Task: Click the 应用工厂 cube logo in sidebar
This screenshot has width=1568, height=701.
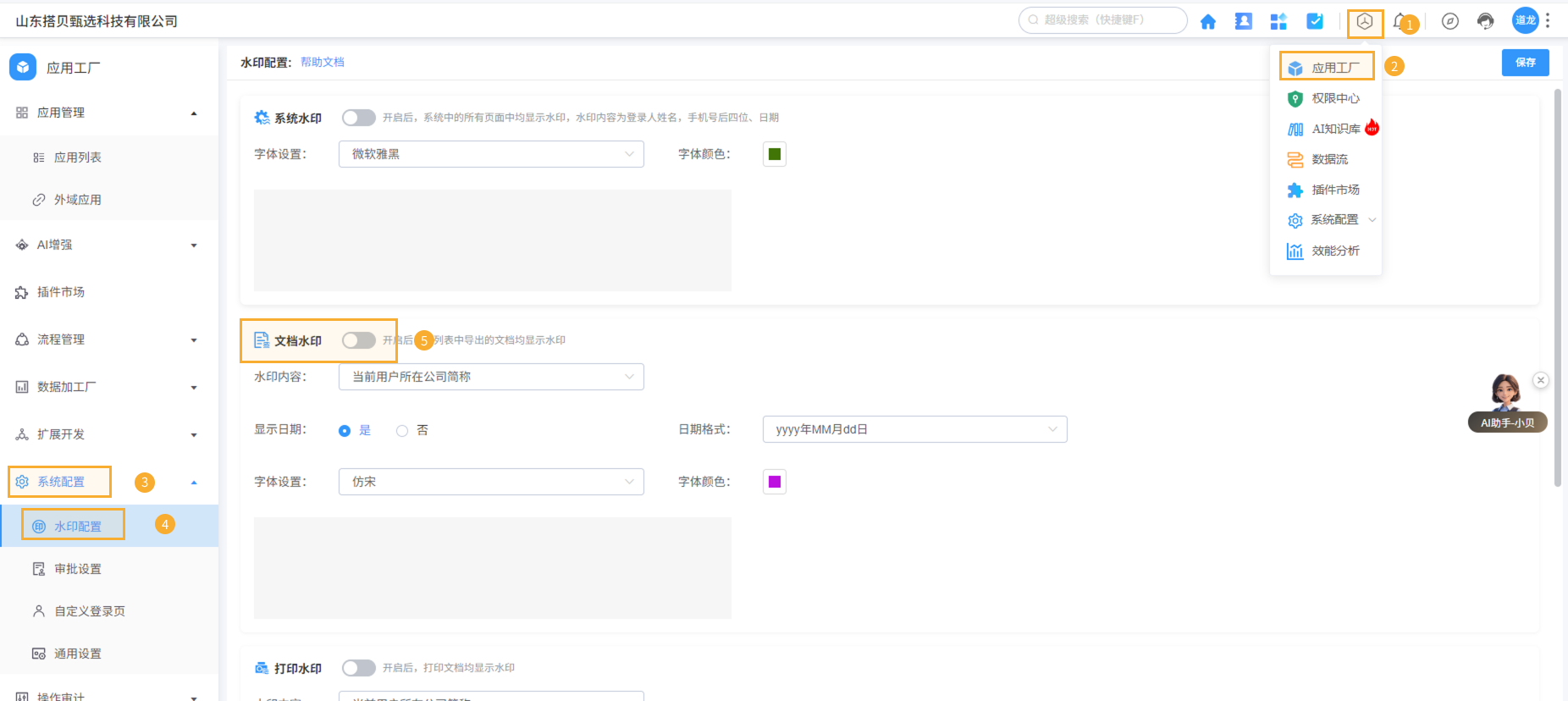Action: pyautogui.click(x=23, y=67)
